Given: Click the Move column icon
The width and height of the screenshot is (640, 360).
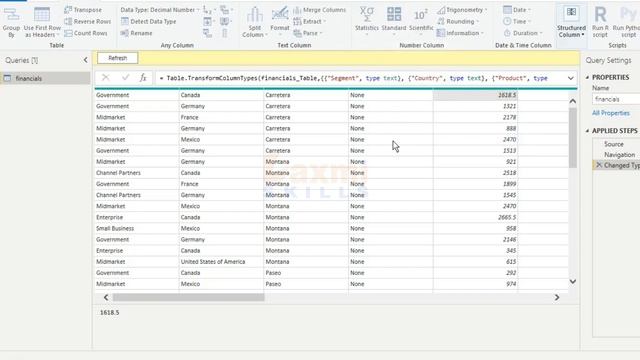Looking at the screenshot, I should point(224,21).
